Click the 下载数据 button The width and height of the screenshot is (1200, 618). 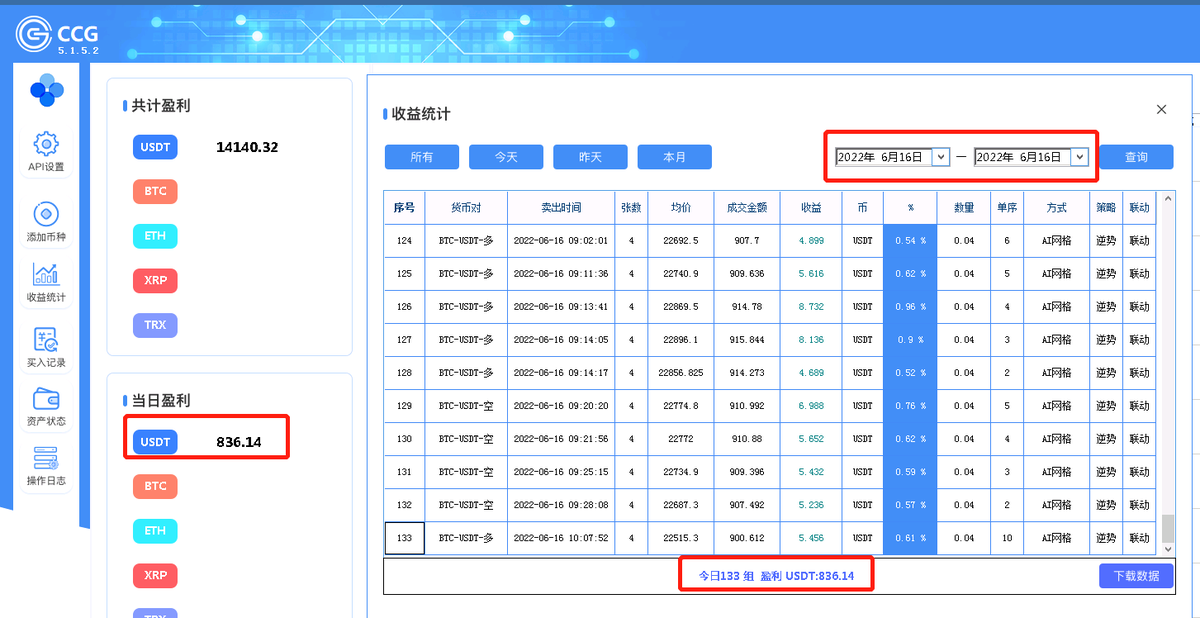click(1136, 576)
